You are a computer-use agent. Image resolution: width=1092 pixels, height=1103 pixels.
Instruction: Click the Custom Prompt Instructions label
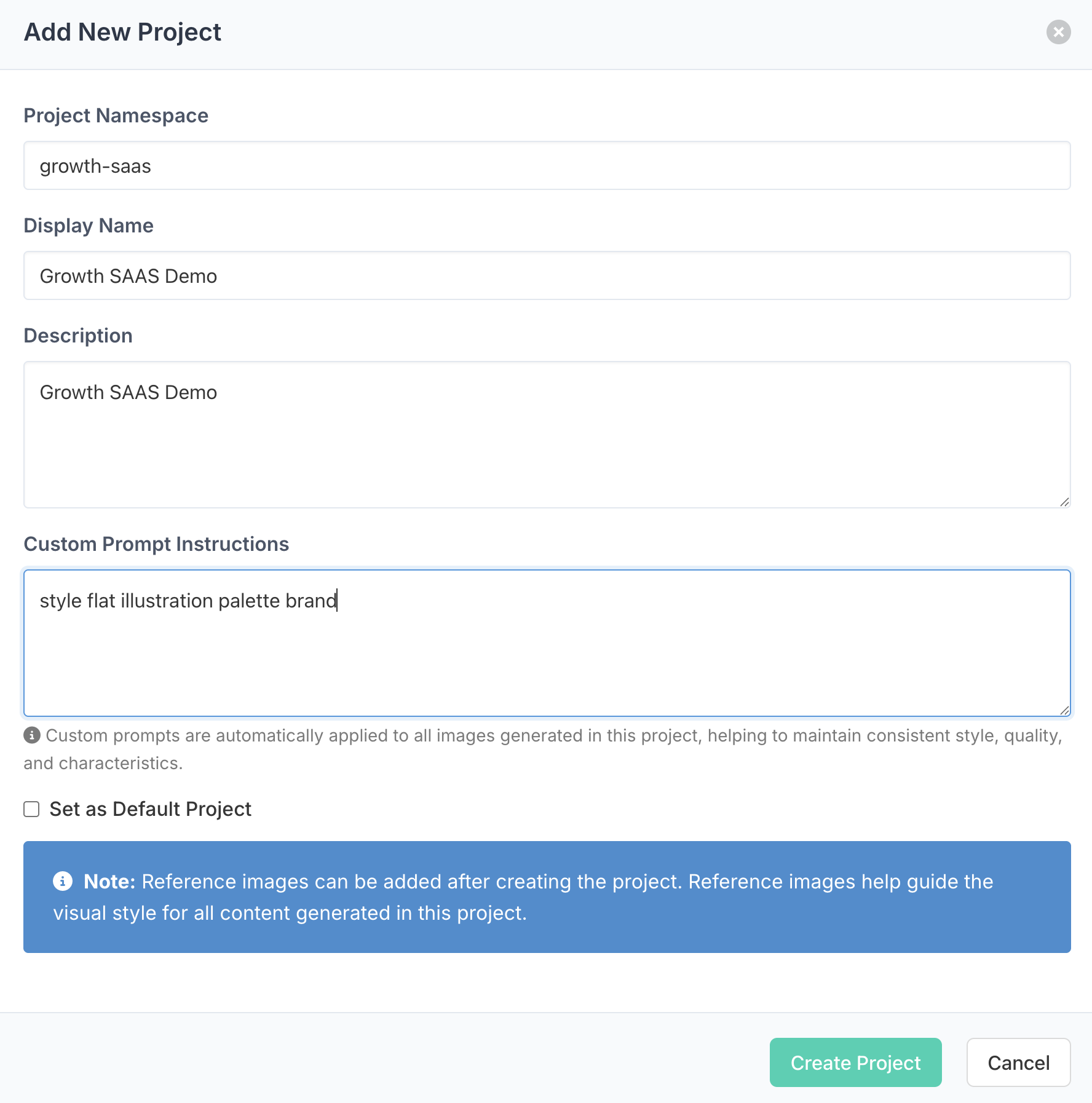tap(156, 544)
